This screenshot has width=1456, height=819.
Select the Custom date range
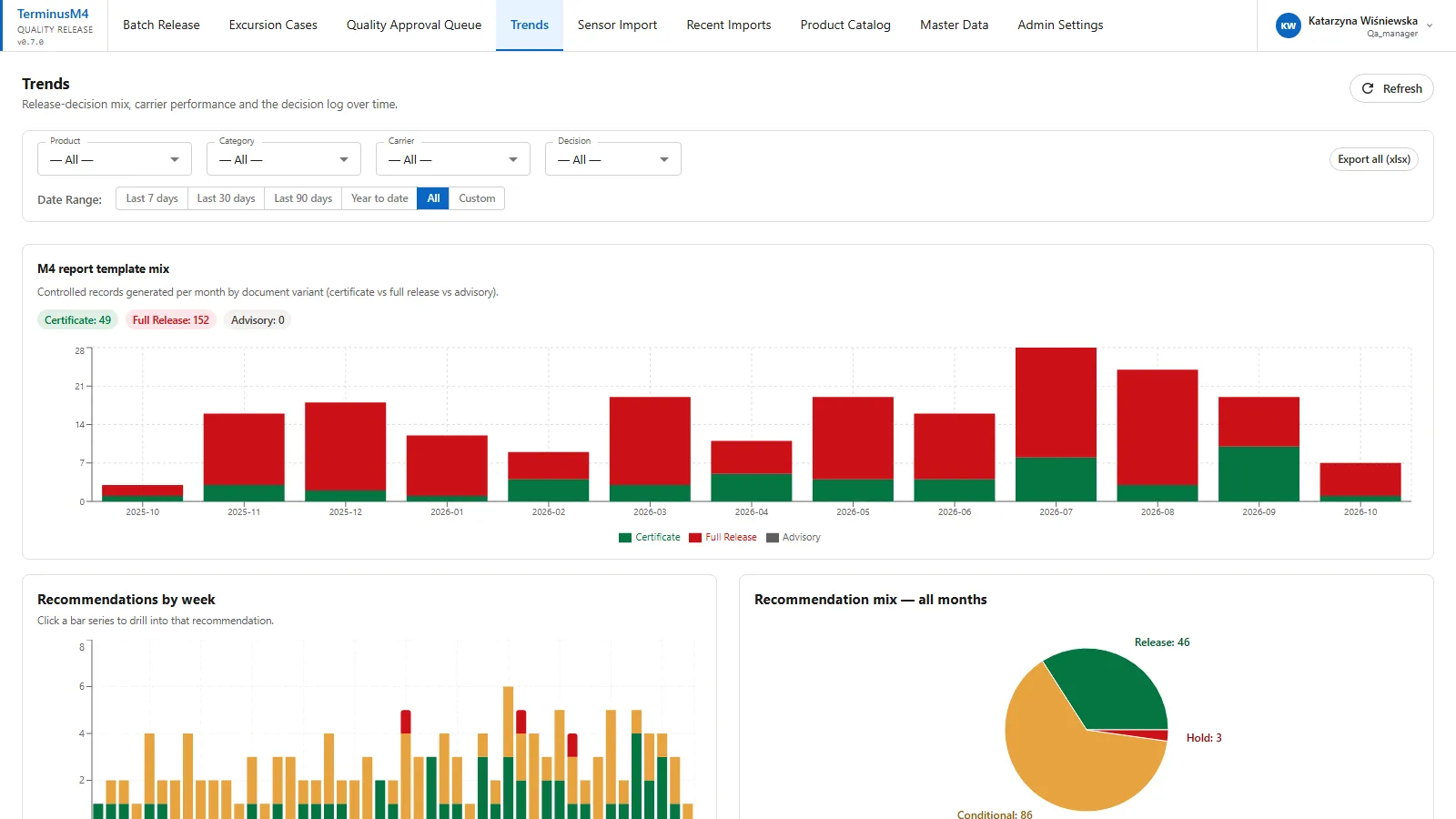(x=477, y=198)
